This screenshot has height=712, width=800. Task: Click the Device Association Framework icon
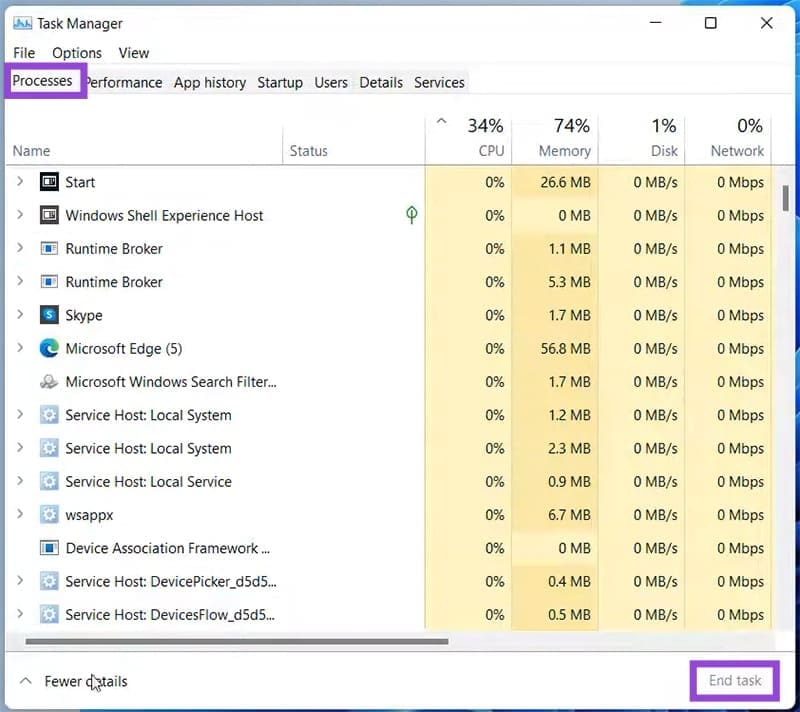pos(48,548)
